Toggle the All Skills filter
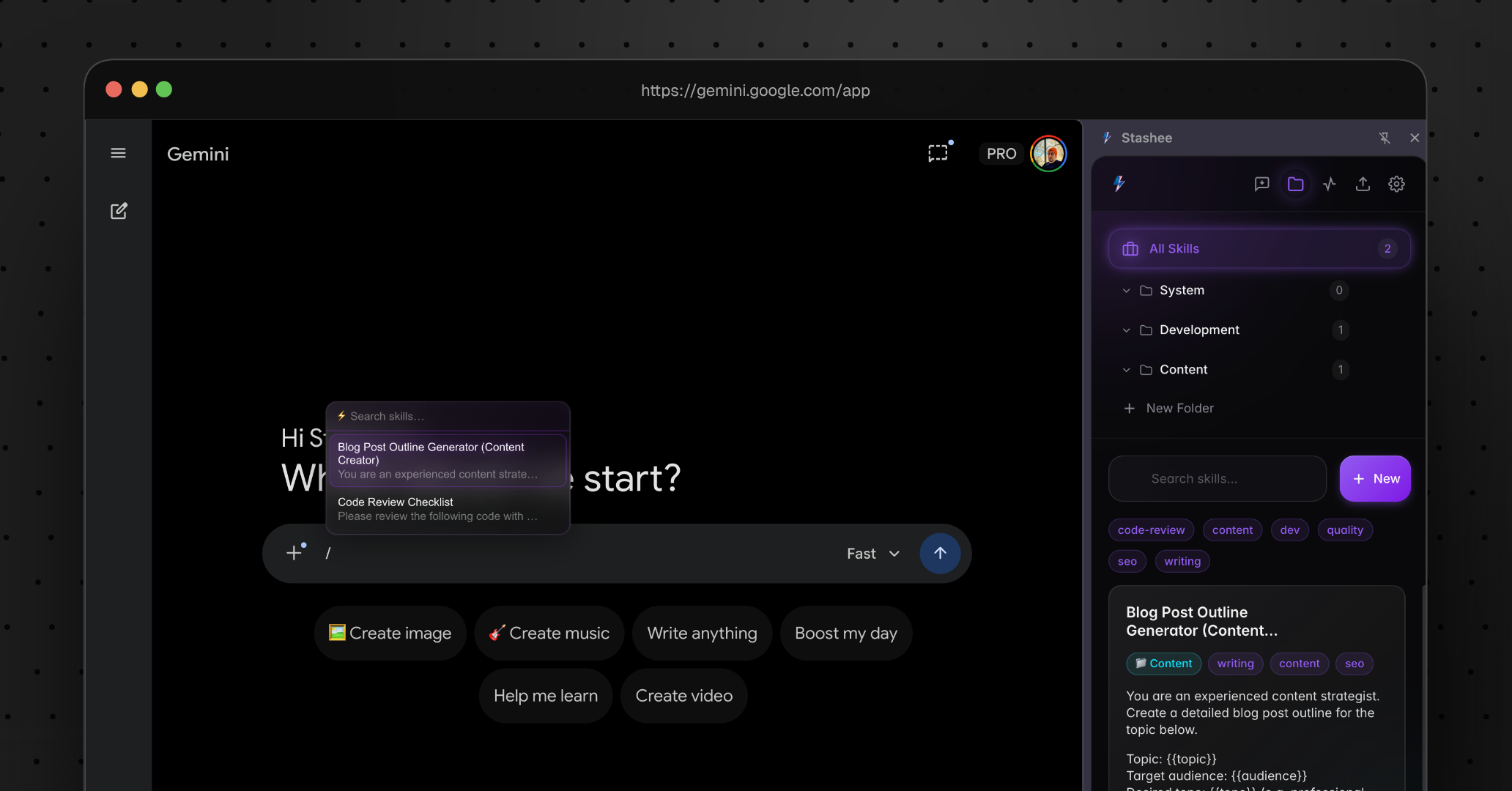 point(1258,248)
